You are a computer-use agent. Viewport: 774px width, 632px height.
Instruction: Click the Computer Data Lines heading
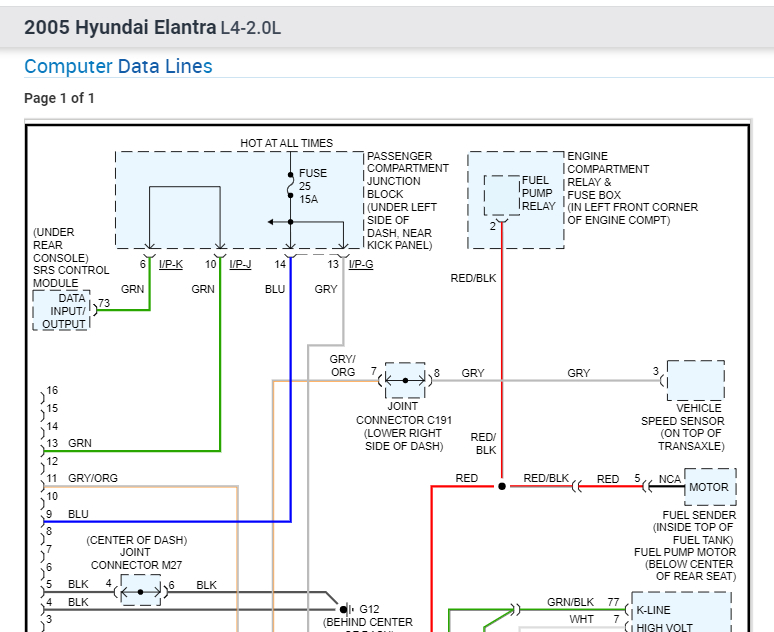(118, 67)
